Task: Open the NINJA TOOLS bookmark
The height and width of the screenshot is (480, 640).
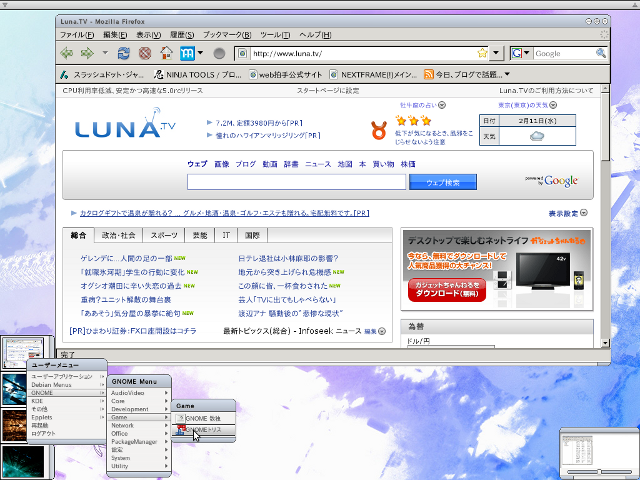Action: [198, 75]
